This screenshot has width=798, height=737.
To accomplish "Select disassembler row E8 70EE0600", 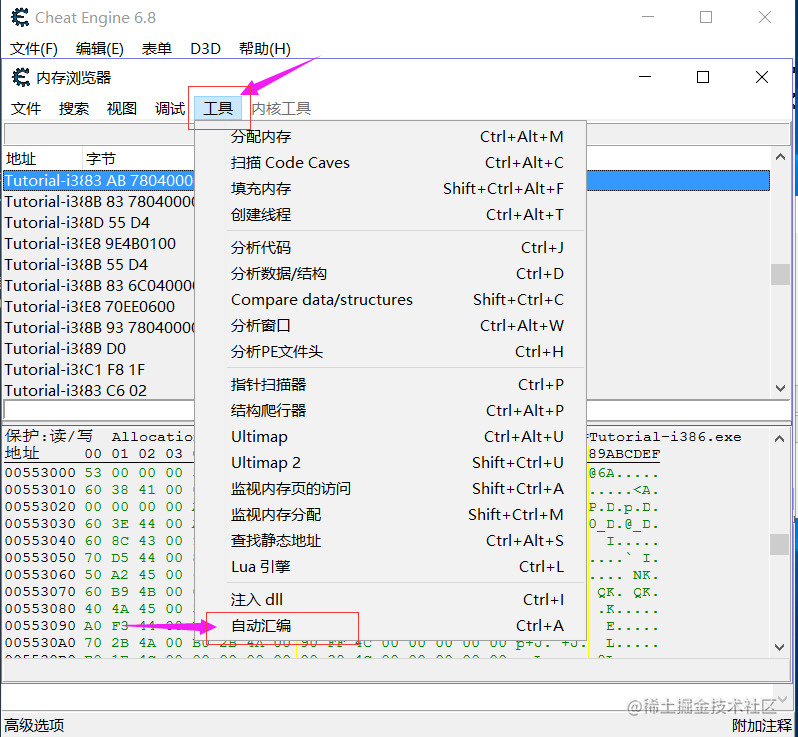I will pyautogui.click(x=99, y=306).
